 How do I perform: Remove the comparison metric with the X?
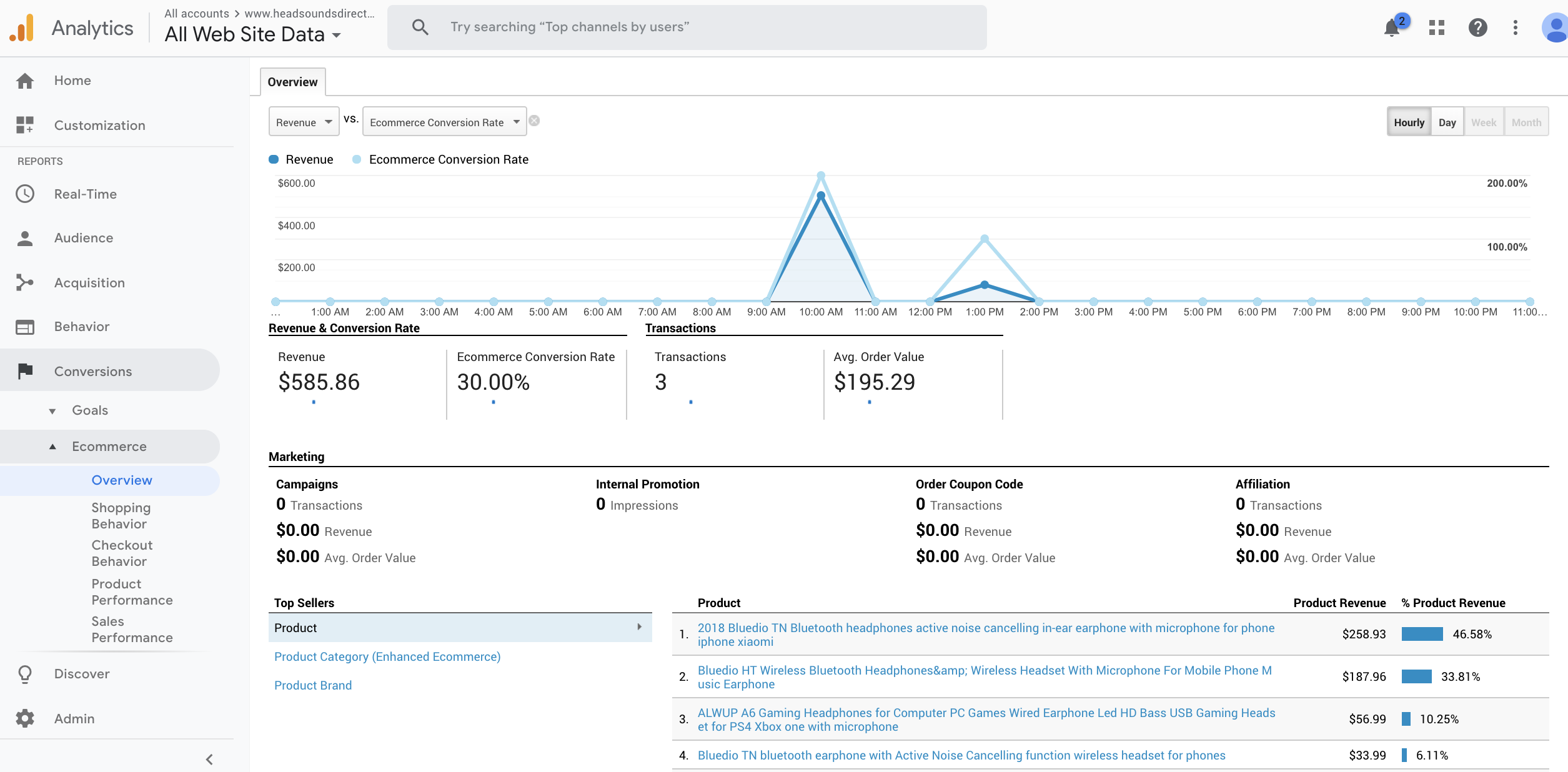(534, 121)
